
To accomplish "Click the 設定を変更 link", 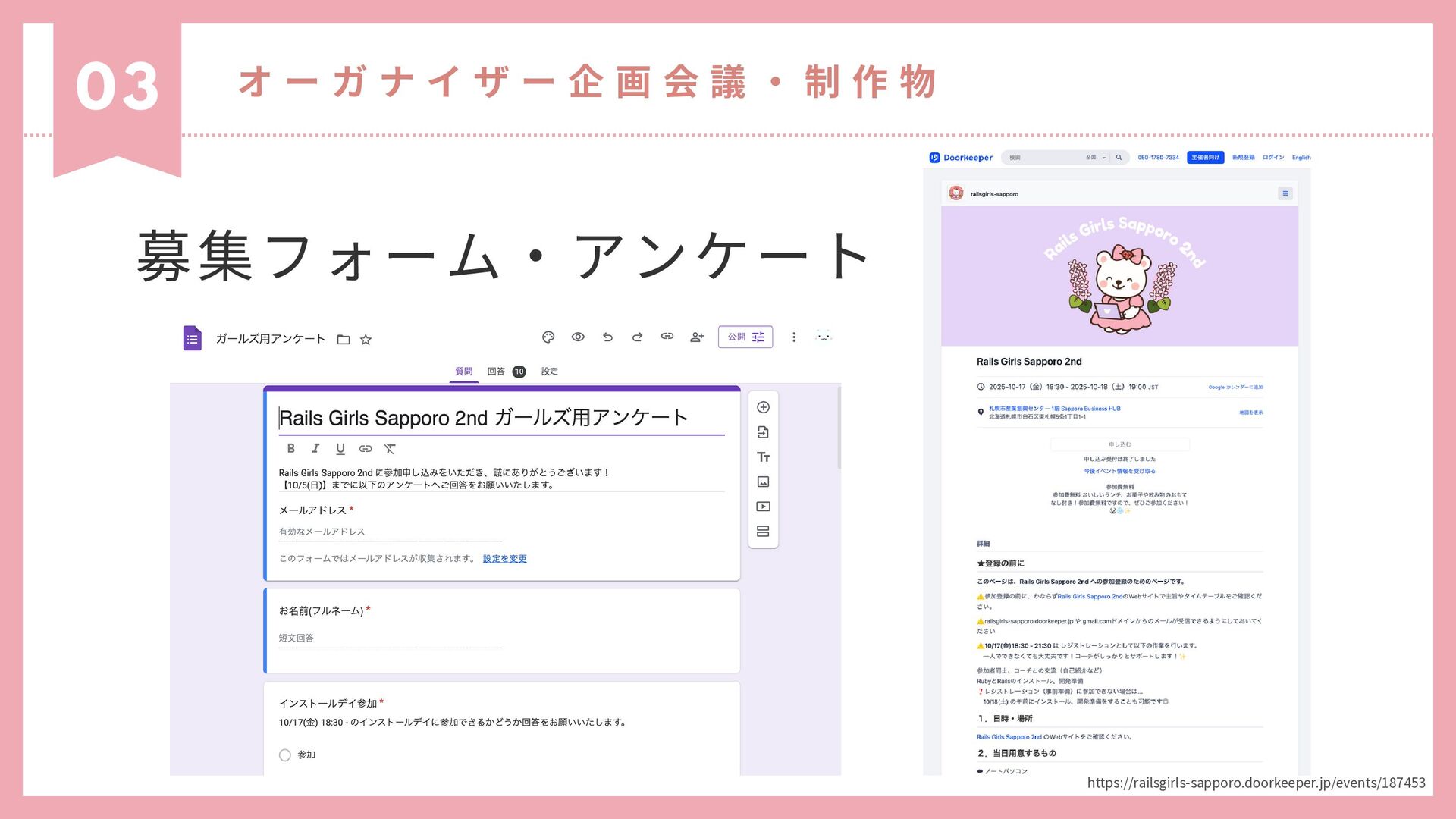I will pos(504,559).
